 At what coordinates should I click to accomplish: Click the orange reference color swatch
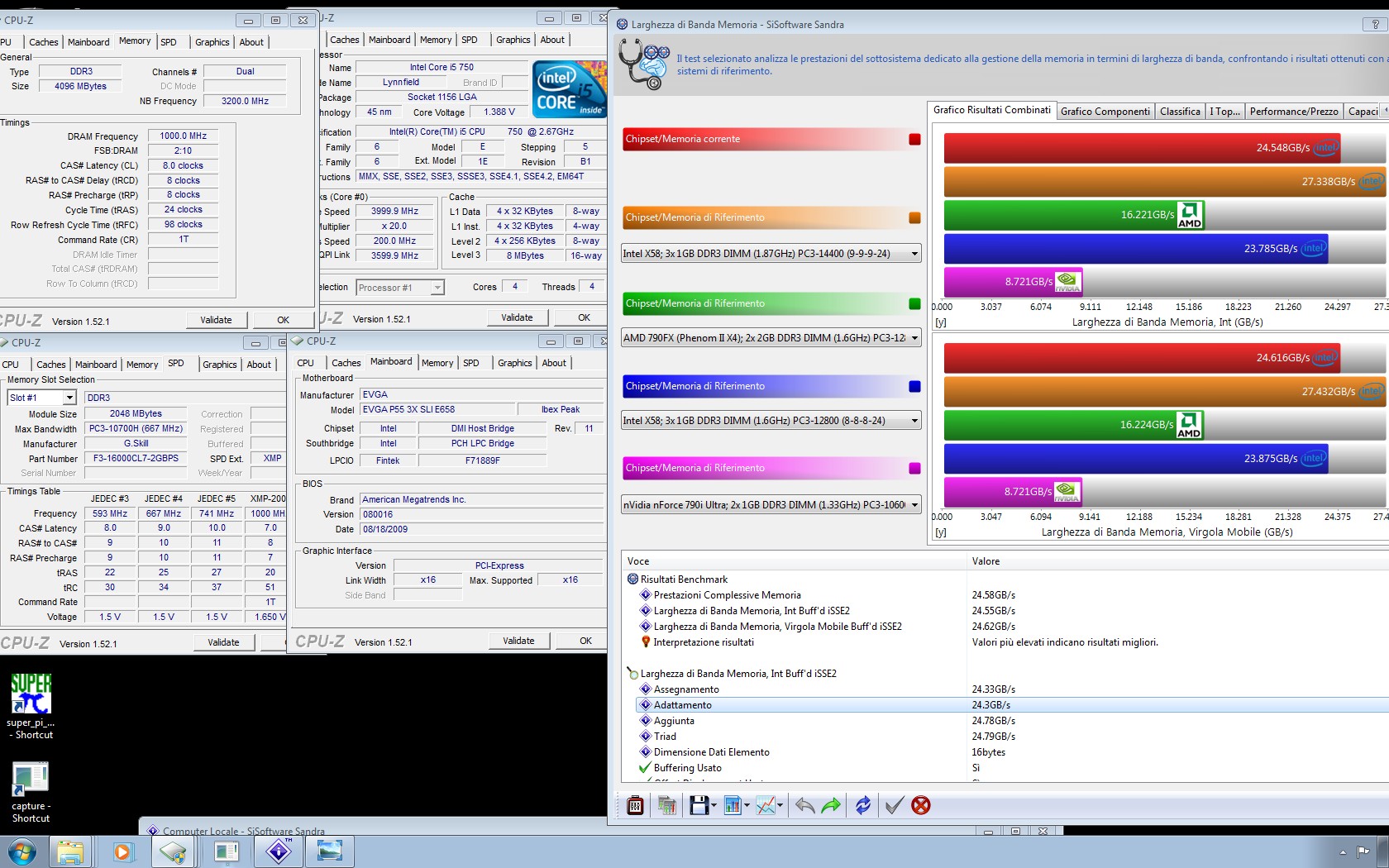[x=914, y=217]
